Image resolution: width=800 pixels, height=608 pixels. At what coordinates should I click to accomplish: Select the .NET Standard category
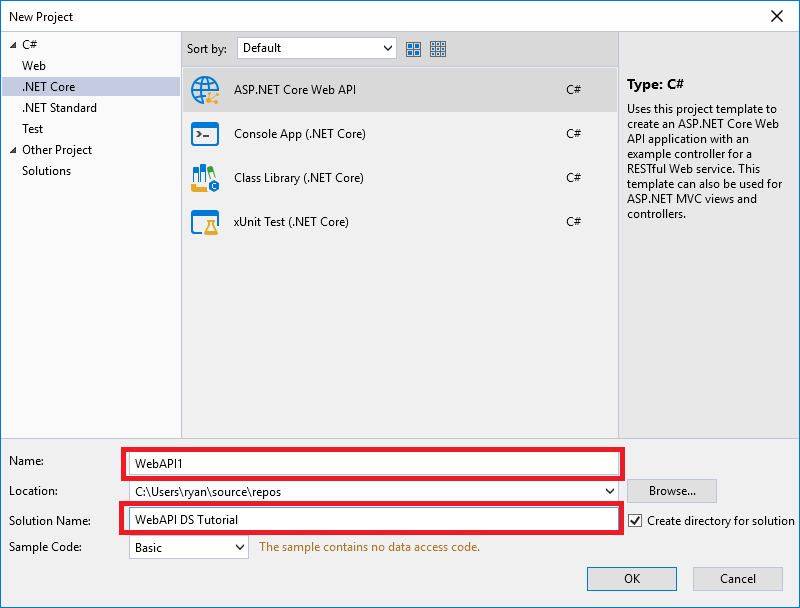[x=59, y=108]
